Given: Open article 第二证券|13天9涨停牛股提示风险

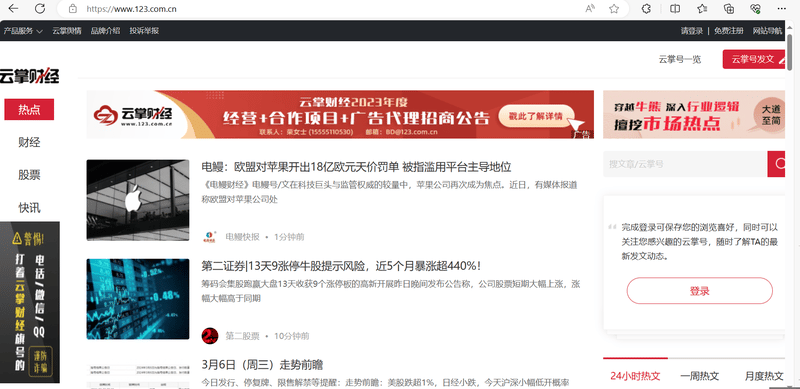Looking at the screenshot, I should (x=341, y=266).
